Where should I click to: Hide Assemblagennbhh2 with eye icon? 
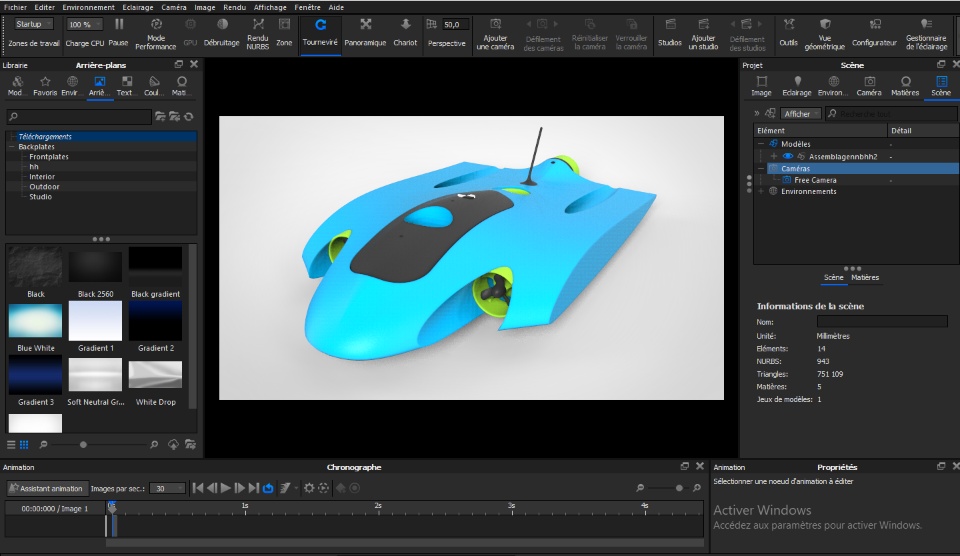788,157
